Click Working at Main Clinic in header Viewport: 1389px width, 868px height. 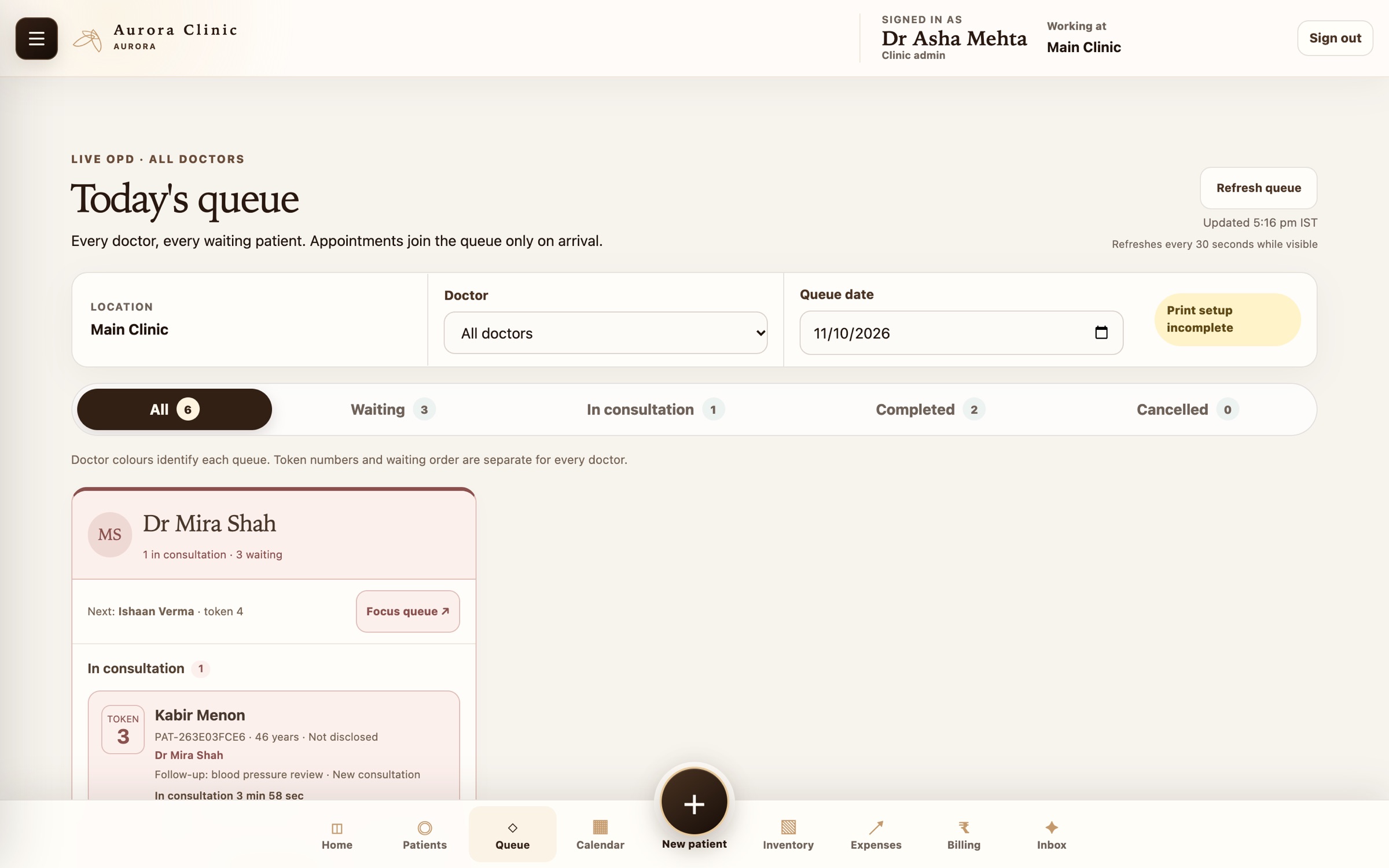(x=1083, y=38)
